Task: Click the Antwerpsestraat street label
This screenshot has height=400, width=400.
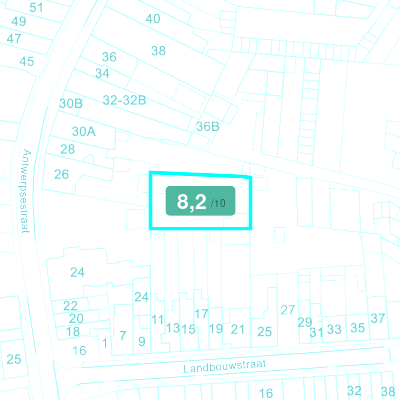Action: pyautogui.click(x=26, y=191)
